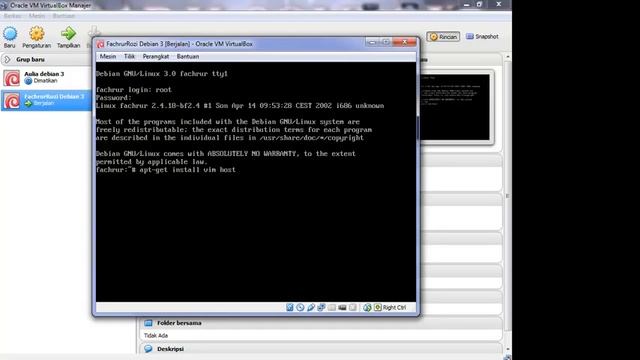The image size is (640, 360).
Task: Click the Aulia debian 3 swirl icon
Action: pos(11,78)
